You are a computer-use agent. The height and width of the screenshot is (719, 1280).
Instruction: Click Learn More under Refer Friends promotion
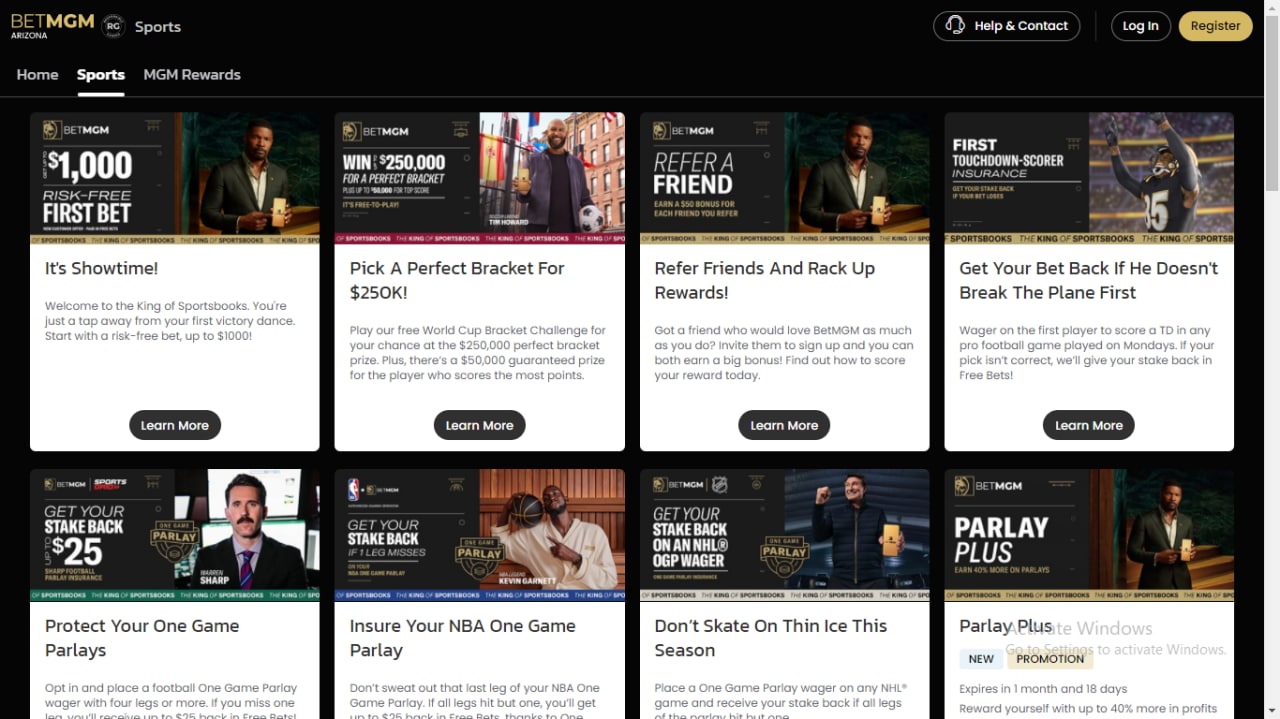tap(784, 425)
